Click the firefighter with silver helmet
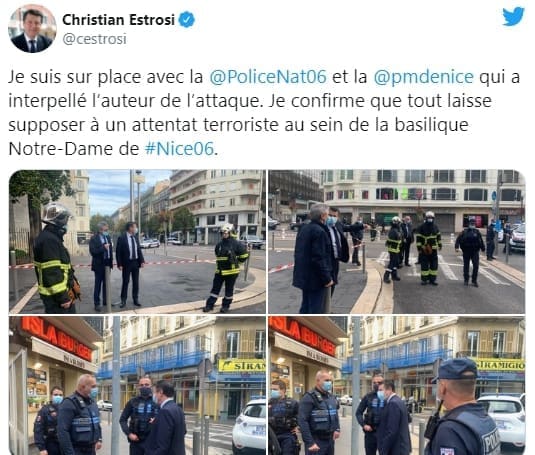The height and width of the screenshot is (455, 535). [x=55, y=258]
